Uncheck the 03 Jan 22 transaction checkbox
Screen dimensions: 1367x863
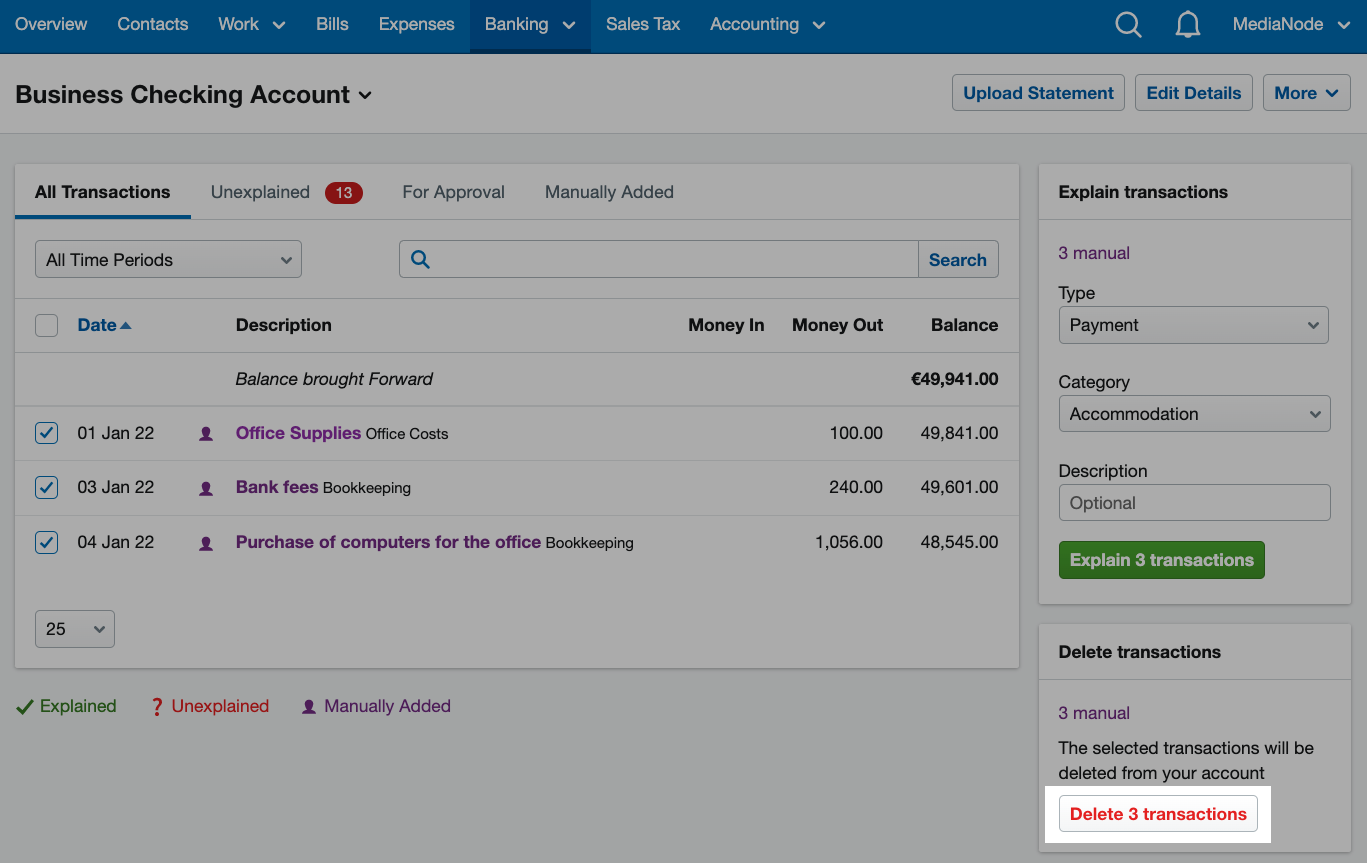coord(46,487)
